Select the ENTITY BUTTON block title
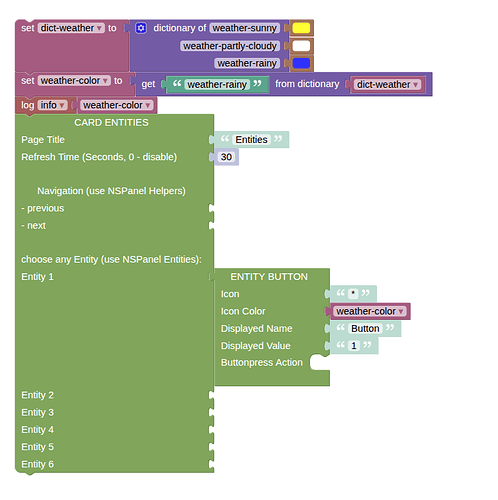The height and width of the screenshot is (500, 498). [x=269, y=277]
